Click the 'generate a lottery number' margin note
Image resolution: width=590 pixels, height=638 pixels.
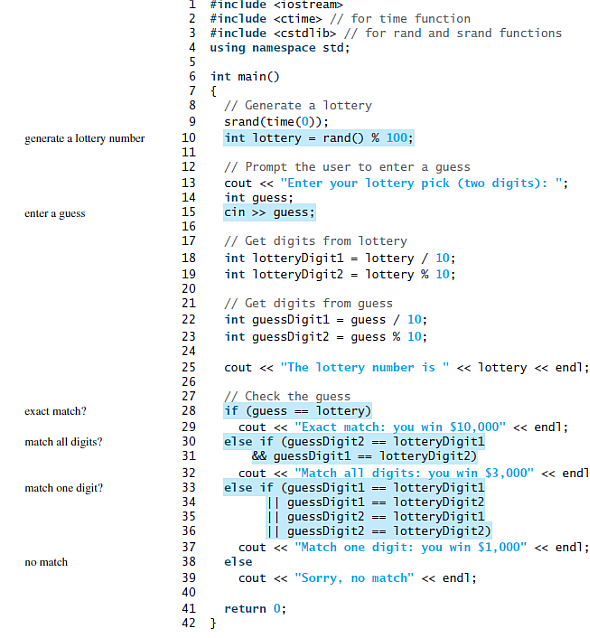click(x=85, y=139)
